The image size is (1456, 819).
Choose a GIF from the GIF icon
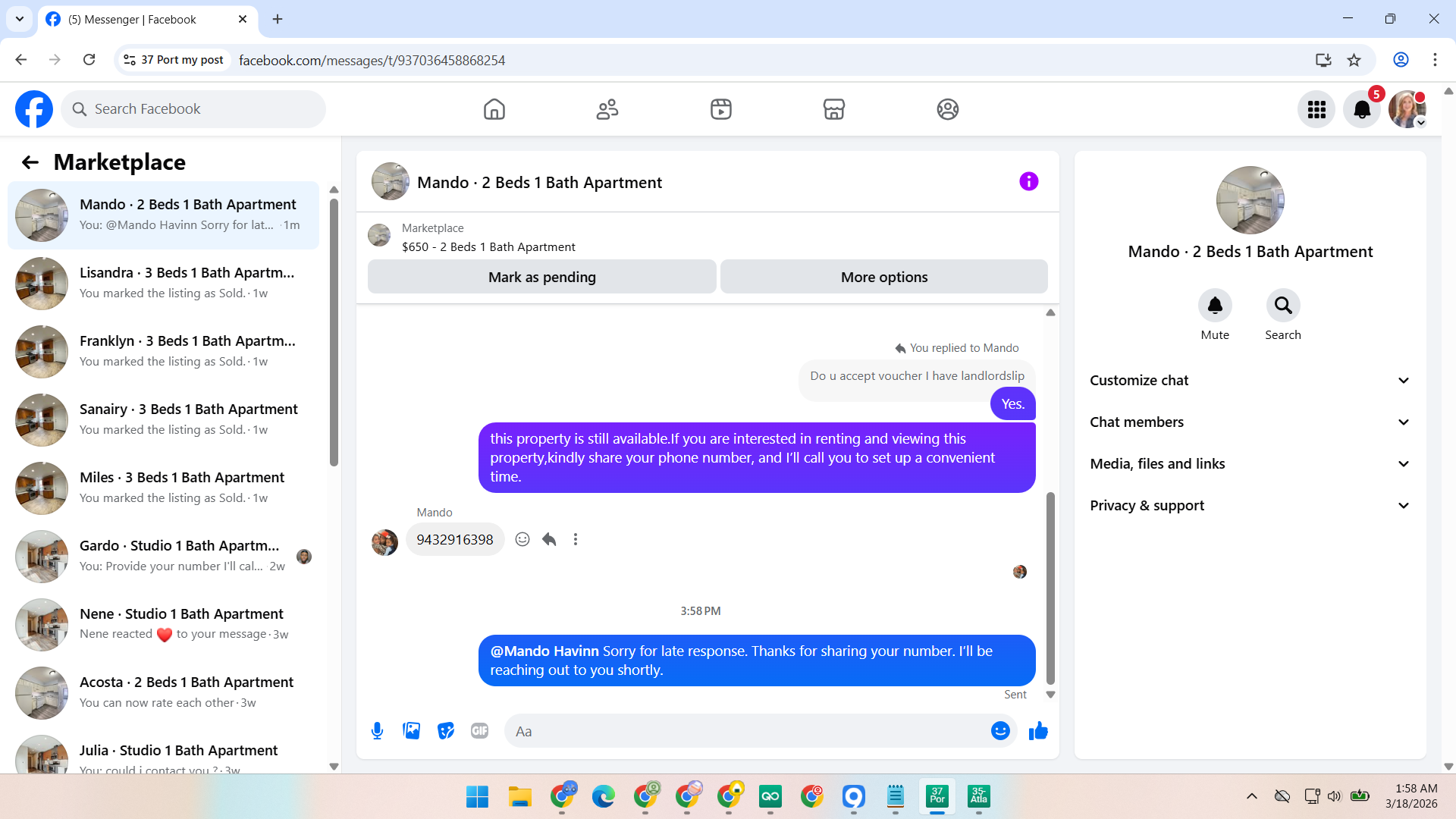479,731
